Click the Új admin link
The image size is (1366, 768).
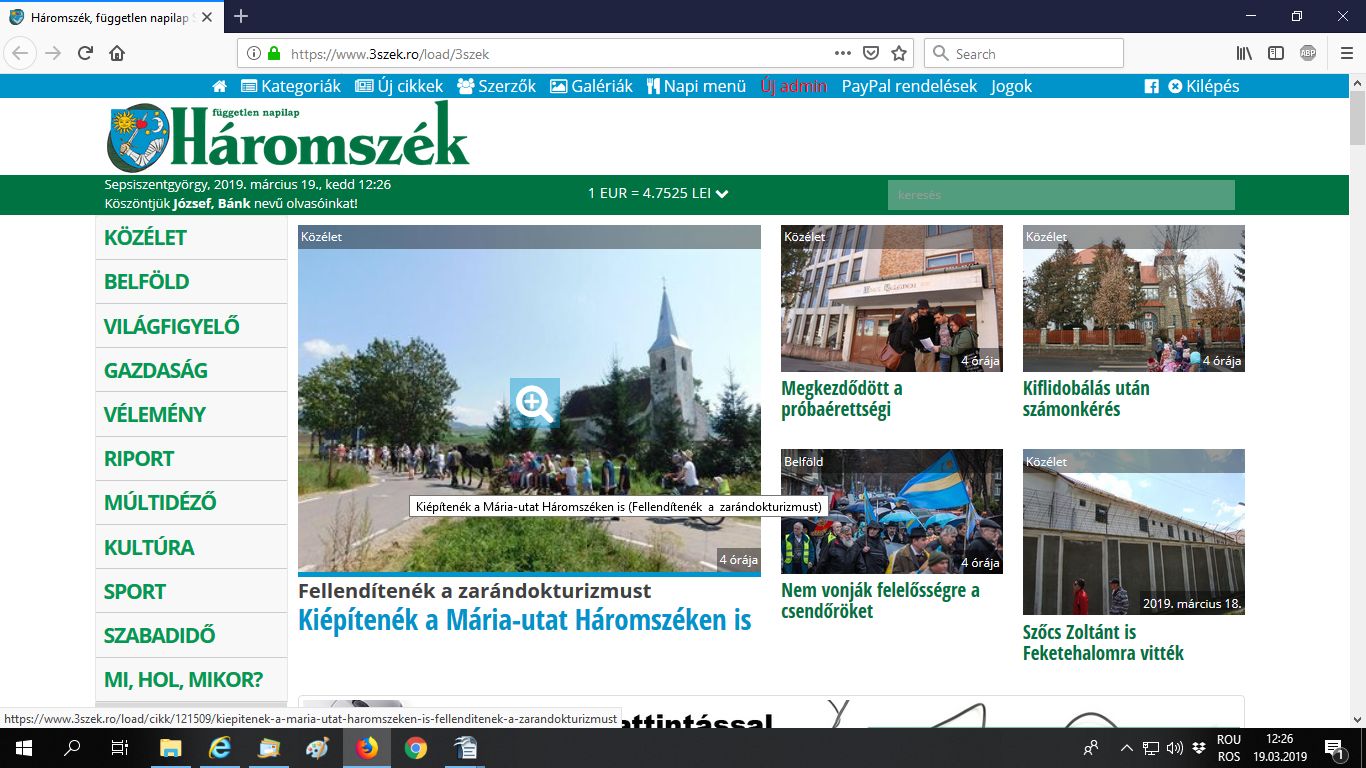794,86
